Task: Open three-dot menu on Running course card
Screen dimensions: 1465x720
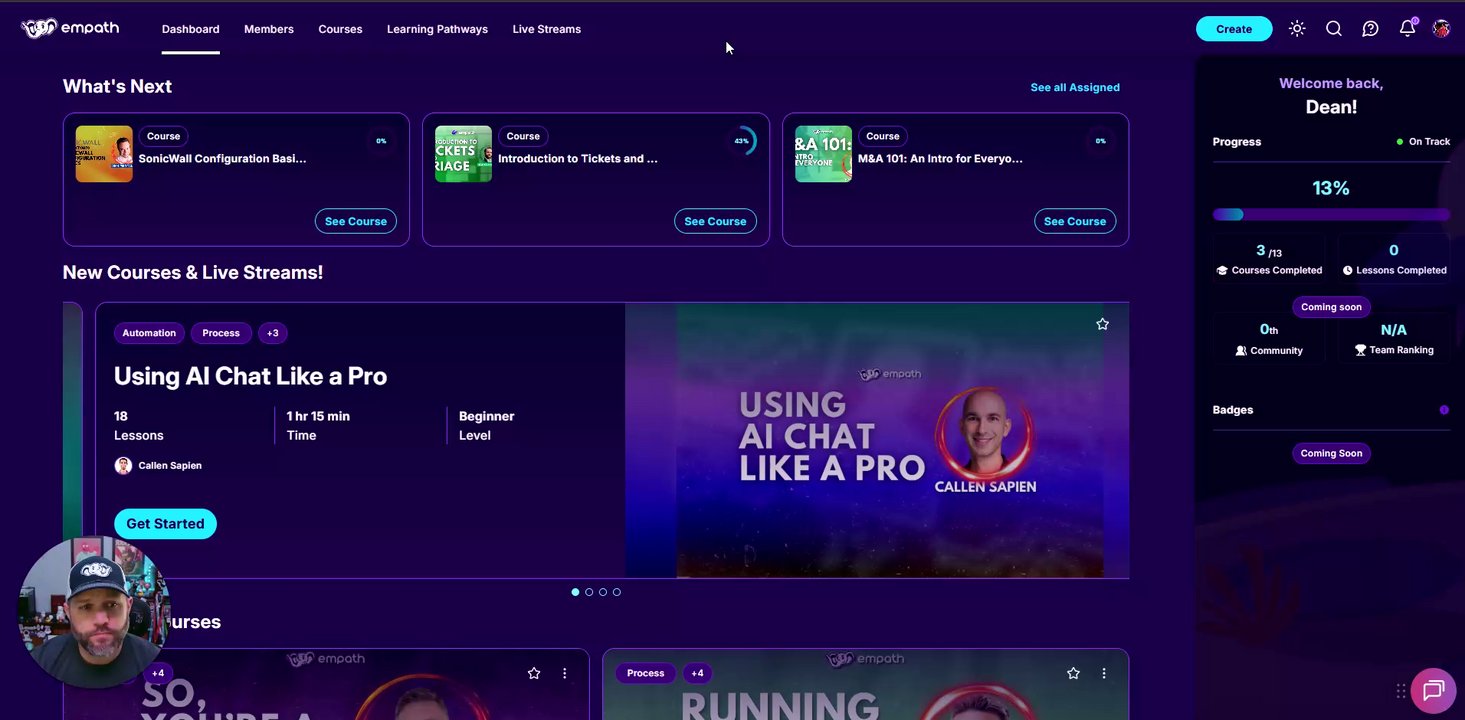Action: [1104, 673]
